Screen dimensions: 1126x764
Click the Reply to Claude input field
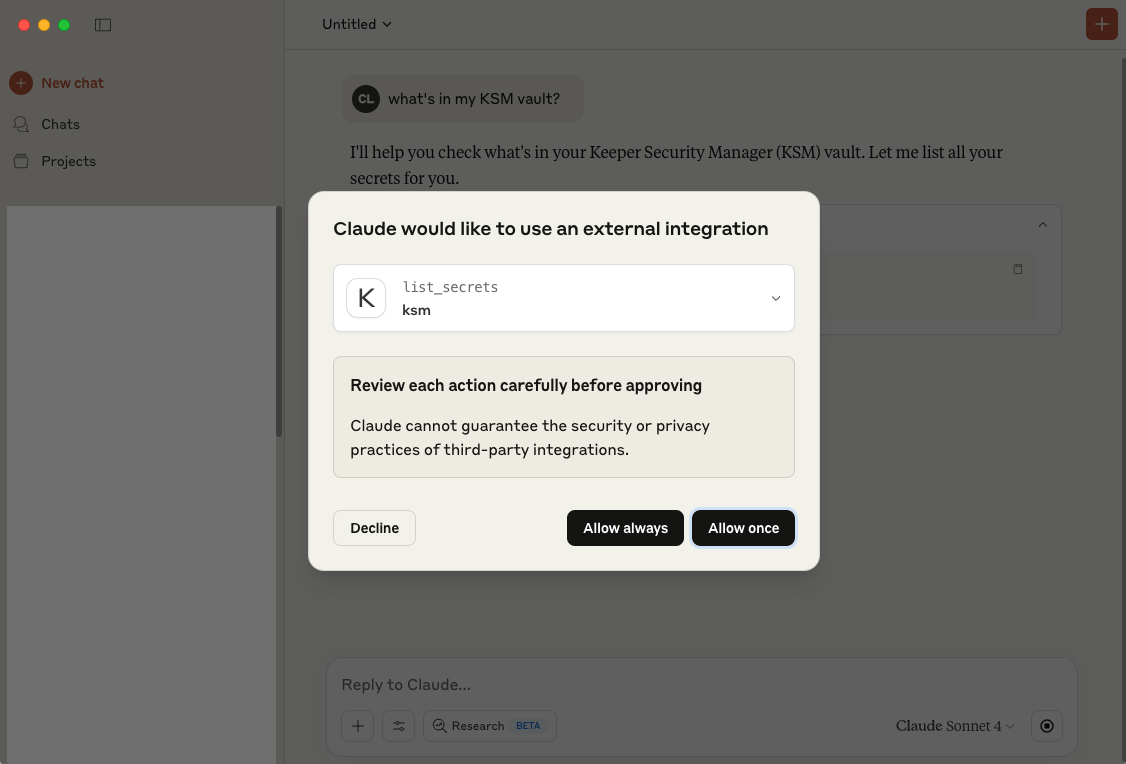(700, 685)
